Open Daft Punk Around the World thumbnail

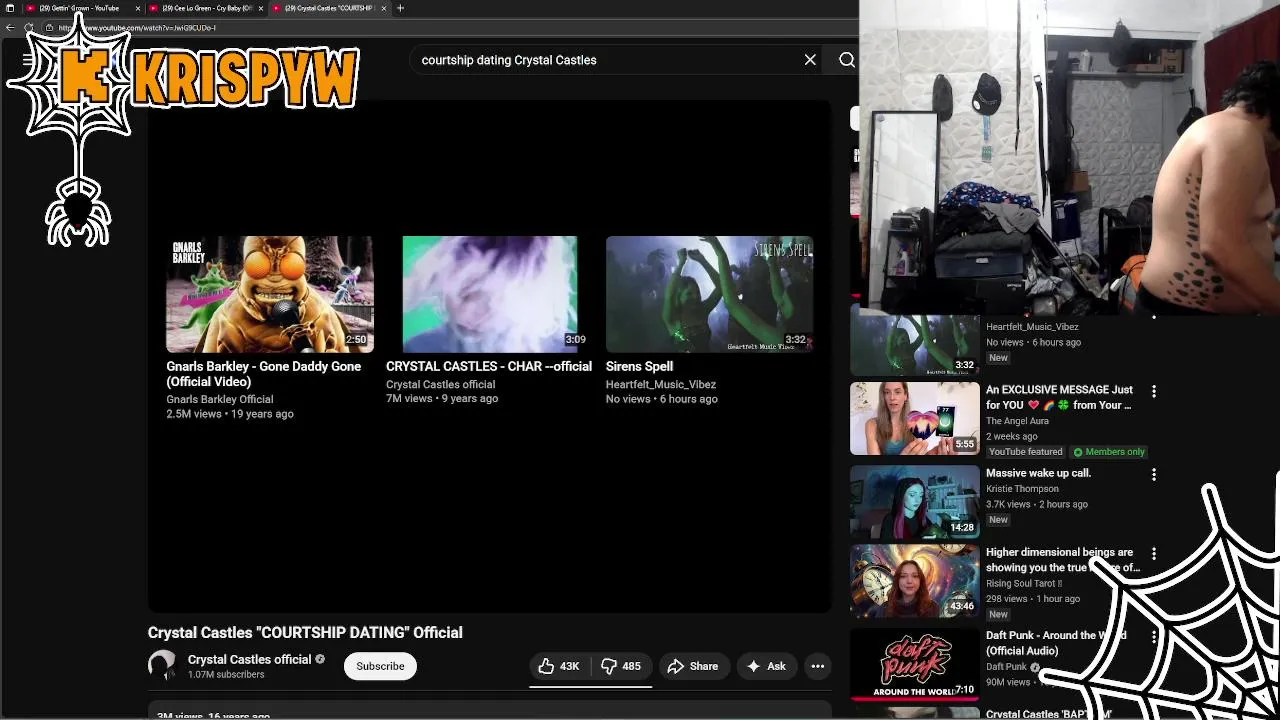[x=915, y=664]
